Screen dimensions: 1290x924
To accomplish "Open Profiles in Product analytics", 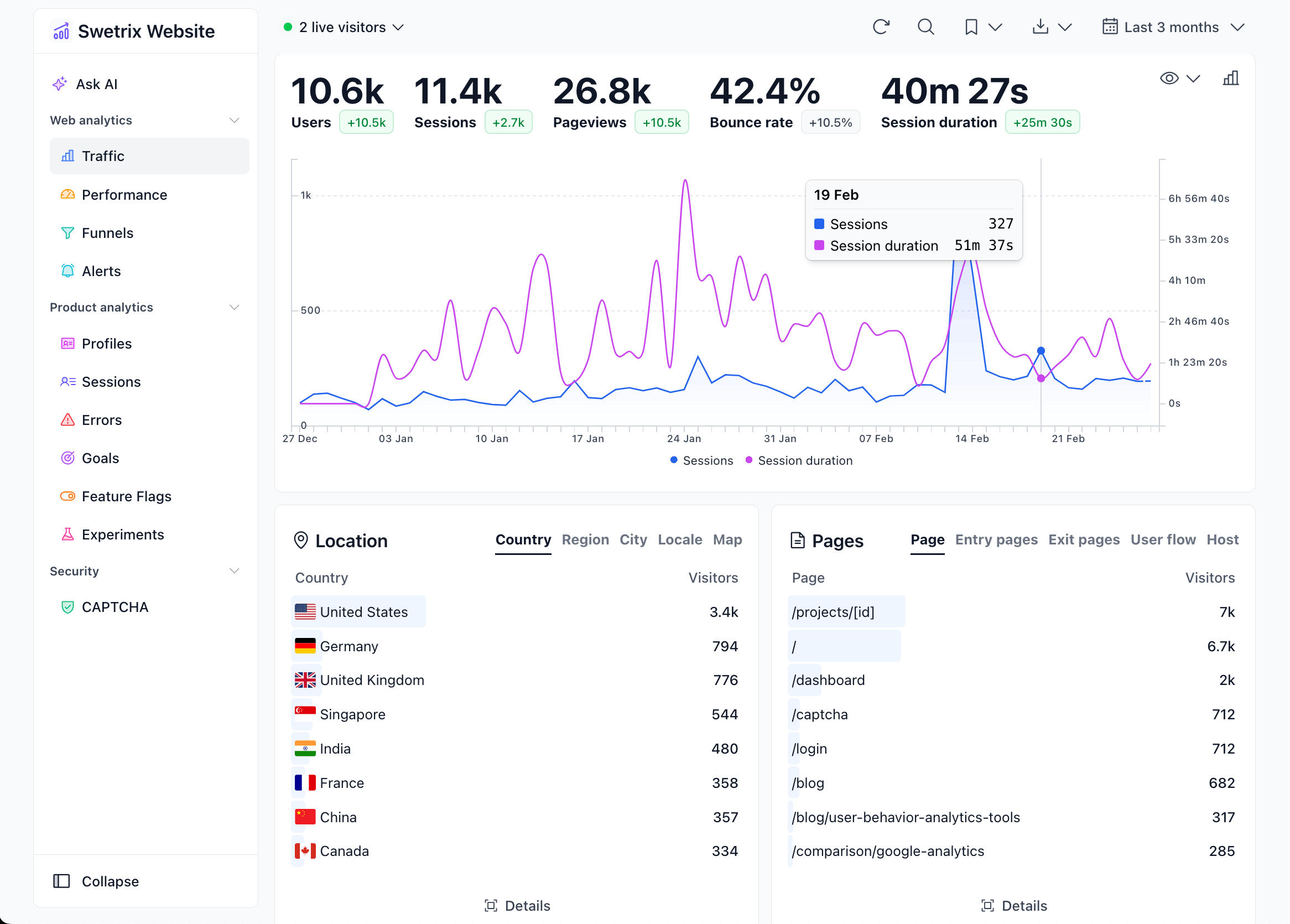I will coord(149,344).
